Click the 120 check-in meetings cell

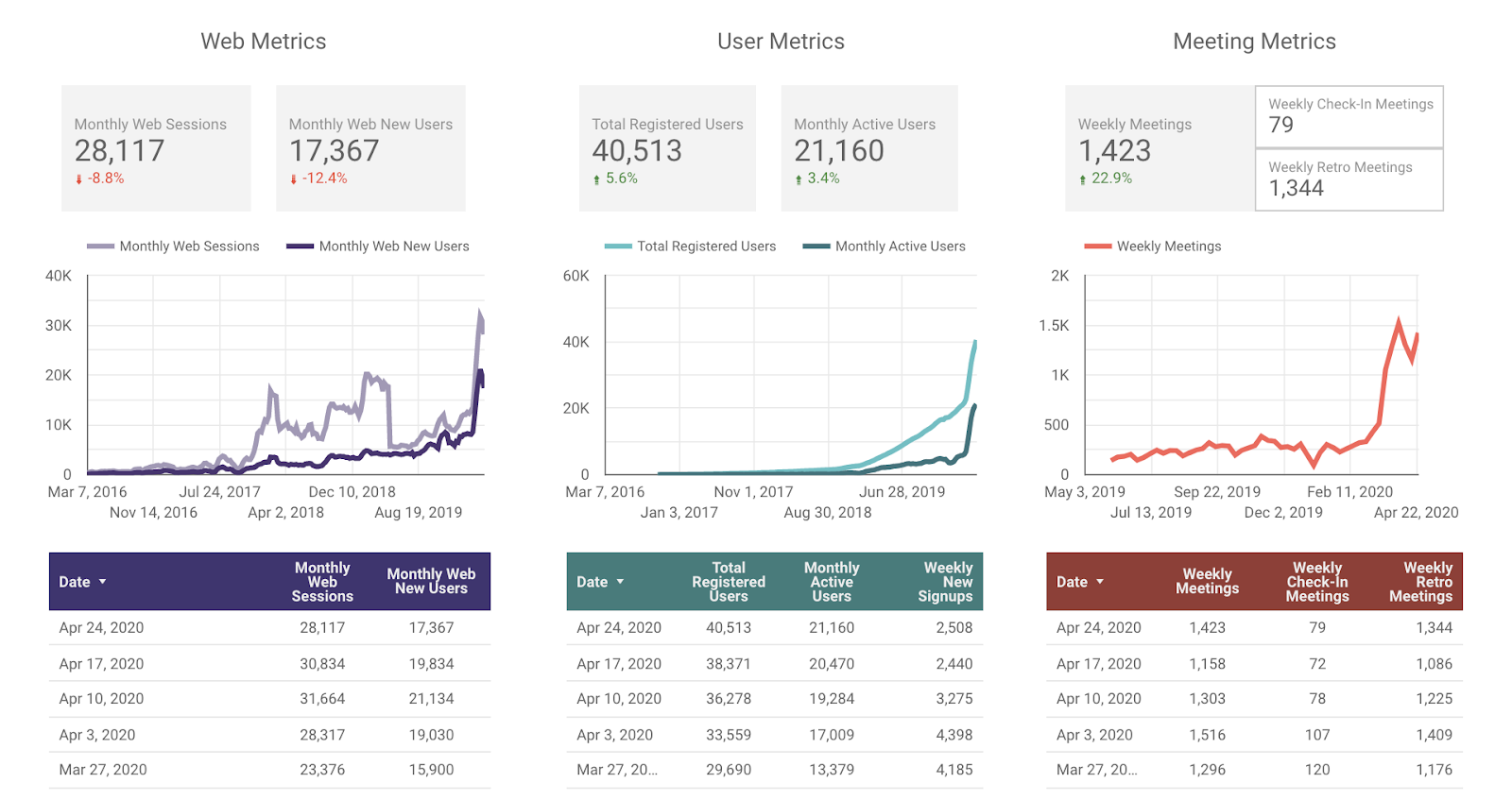click(1317, 770)
